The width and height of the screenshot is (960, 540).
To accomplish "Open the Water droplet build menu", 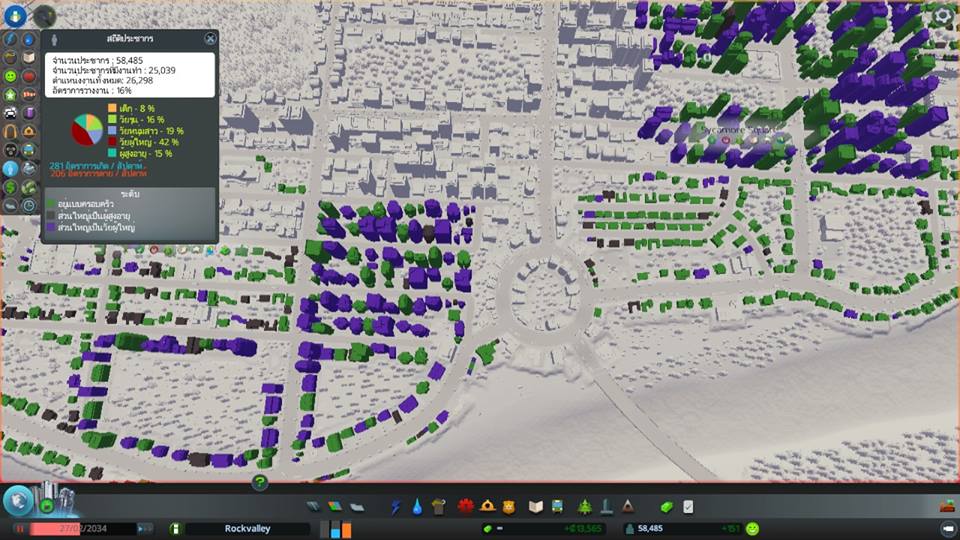I will [x=417, y=506].
